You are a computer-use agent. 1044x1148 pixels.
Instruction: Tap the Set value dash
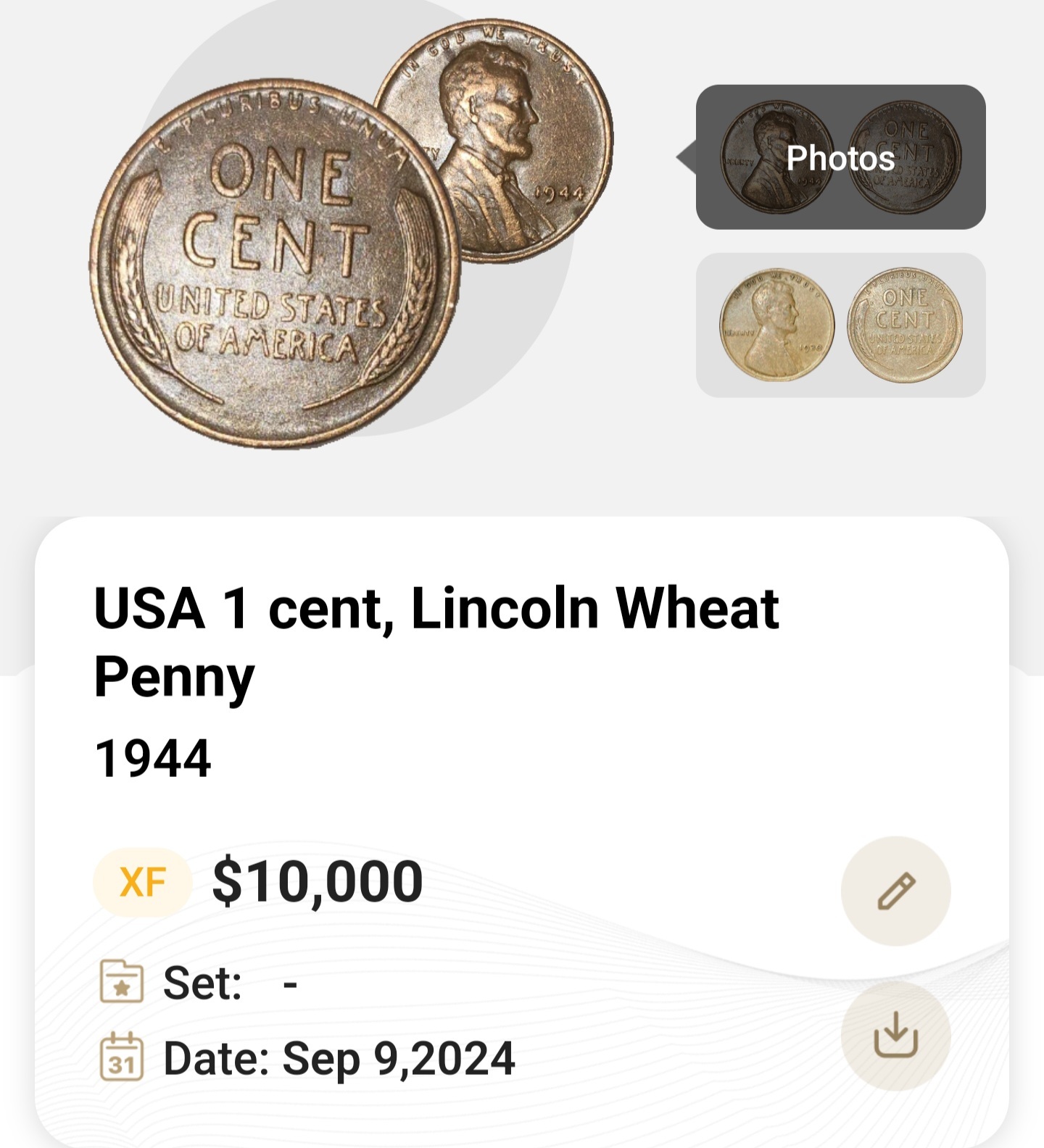pos(290,984)
